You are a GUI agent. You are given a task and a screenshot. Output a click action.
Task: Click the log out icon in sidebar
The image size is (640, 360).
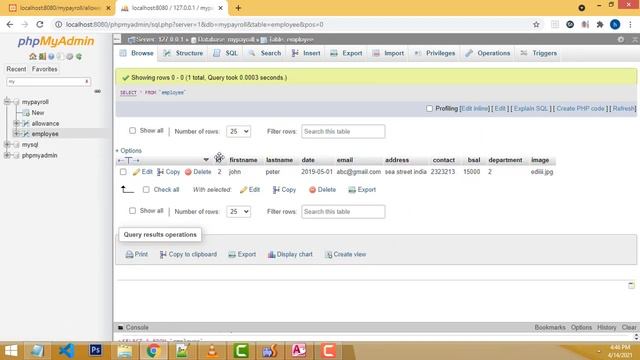click(x=42, y=56)
